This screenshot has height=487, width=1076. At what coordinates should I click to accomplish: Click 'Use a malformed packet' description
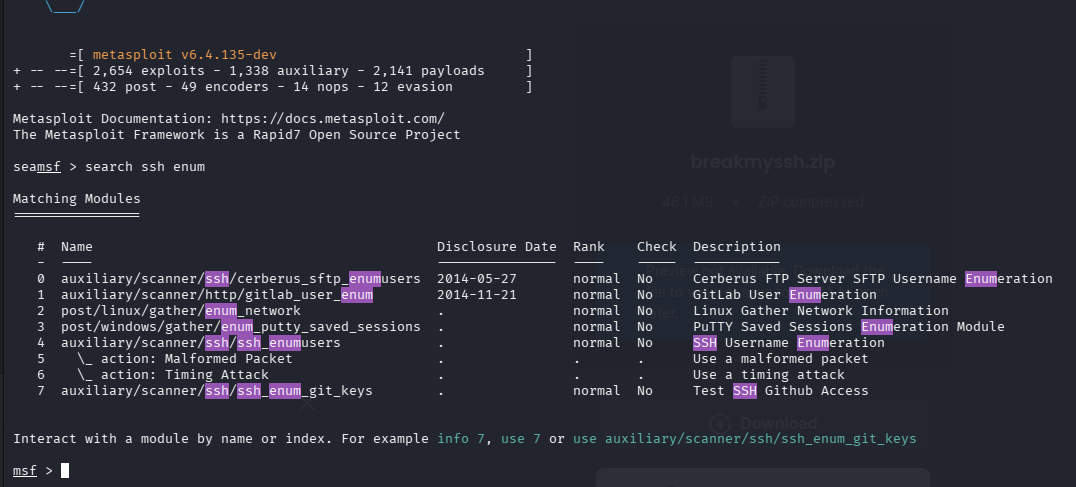coord(780,359)
